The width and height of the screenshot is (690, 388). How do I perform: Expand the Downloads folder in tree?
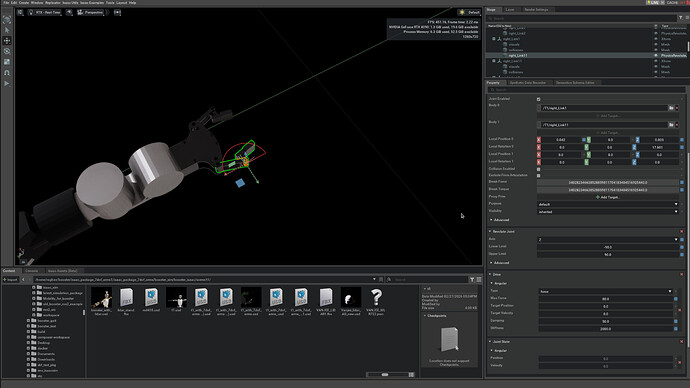(28, 359)
